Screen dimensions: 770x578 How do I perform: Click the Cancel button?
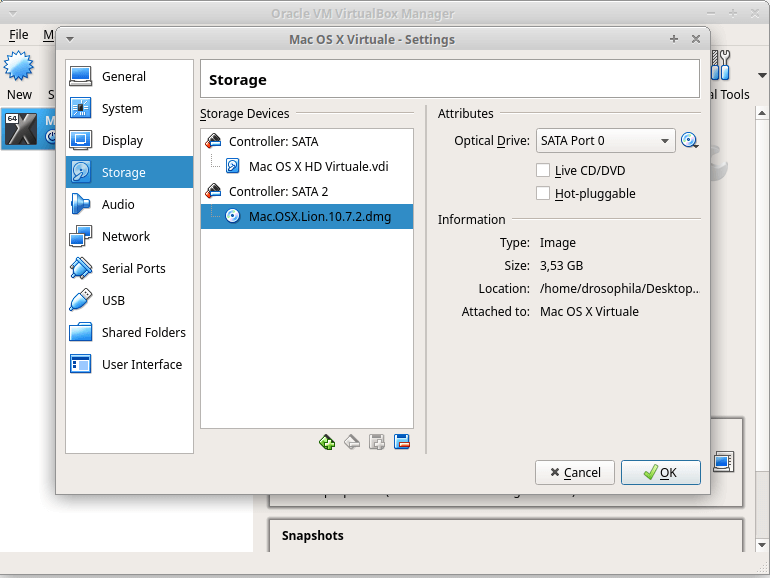tap(575, 472)
